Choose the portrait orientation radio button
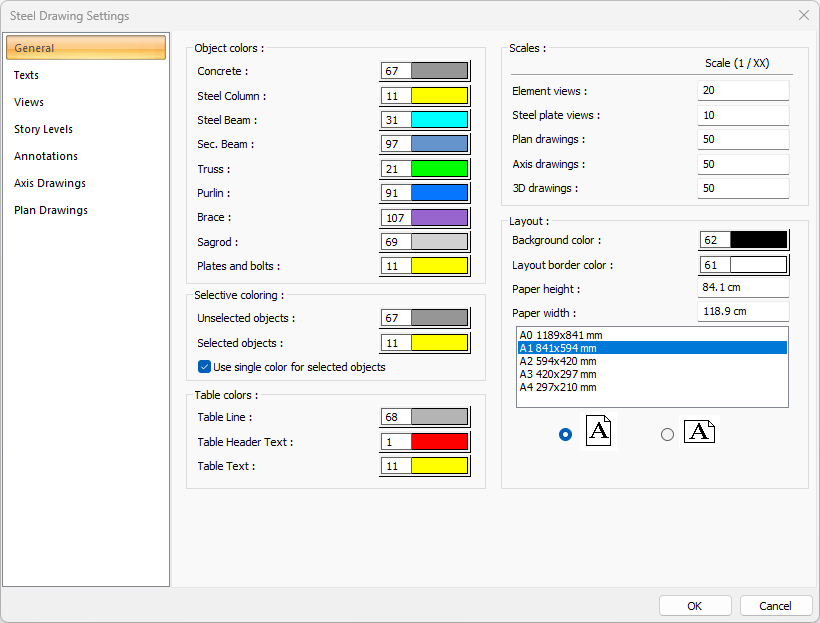Image resolution: width=820 pixels, height=623 pixels. pyautogui.click(x=566, y=434)
